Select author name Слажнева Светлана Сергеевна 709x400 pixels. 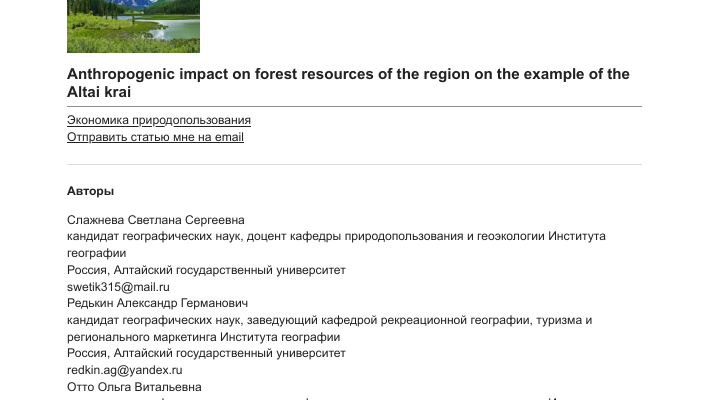[x=156, y=220]
